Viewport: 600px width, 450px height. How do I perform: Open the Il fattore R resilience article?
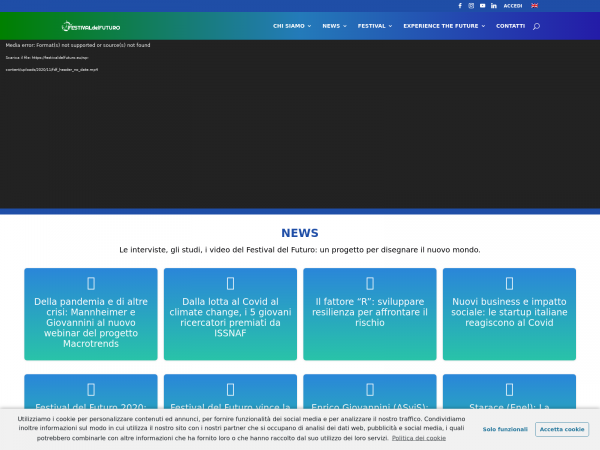pyautogui.click(x=369, y=311)
